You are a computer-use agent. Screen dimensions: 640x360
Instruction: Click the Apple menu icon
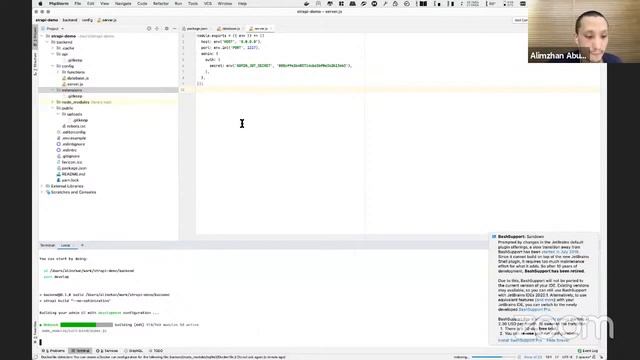pos(40,4)
